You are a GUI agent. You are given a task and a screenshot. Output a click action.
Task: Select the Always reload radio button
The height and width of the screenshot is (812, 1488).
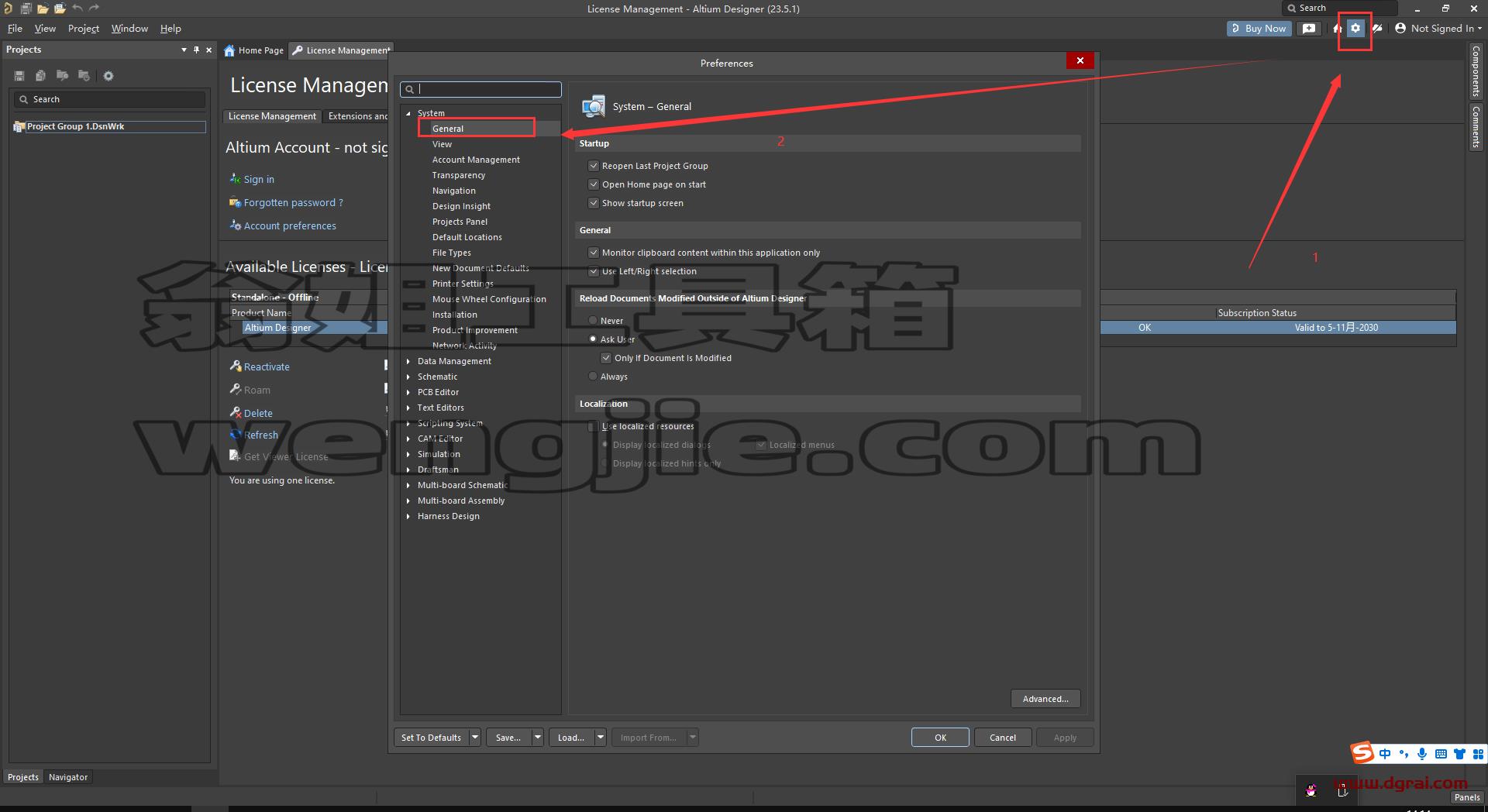[593, 377]
